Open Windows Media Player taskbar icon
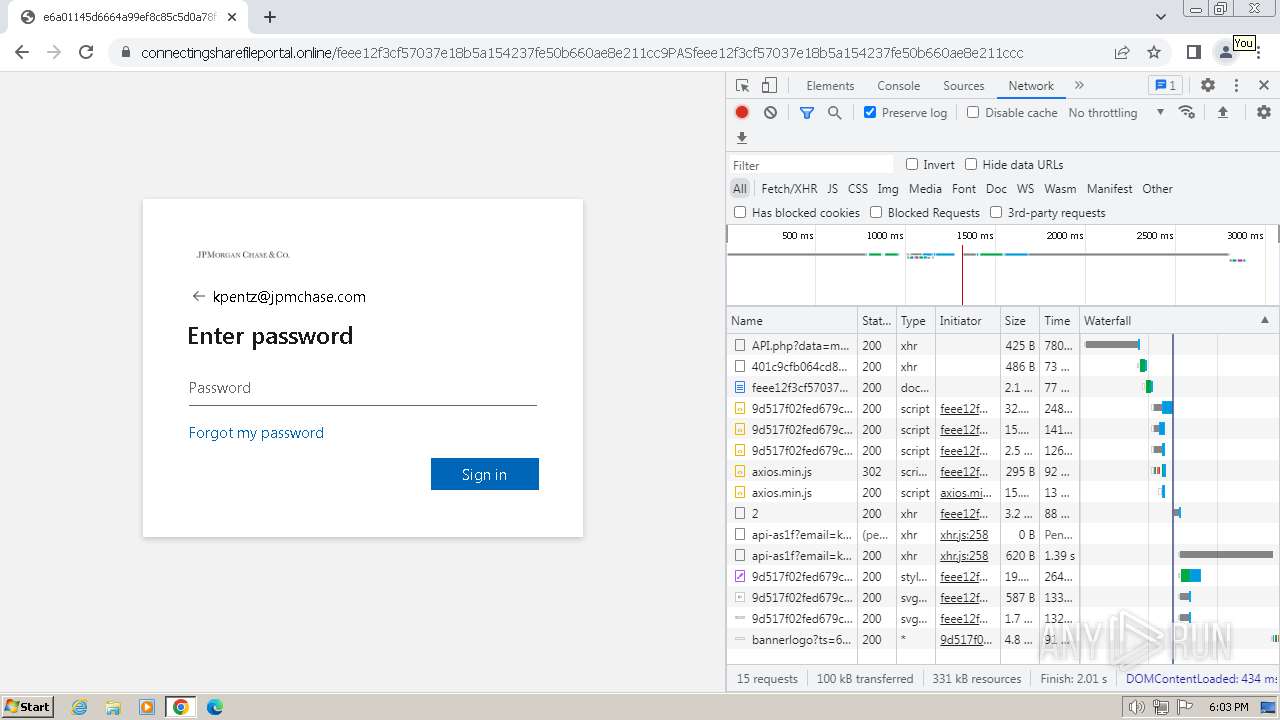The height and width of the screenshot is (720, 1280). click(x=147, y=707)
